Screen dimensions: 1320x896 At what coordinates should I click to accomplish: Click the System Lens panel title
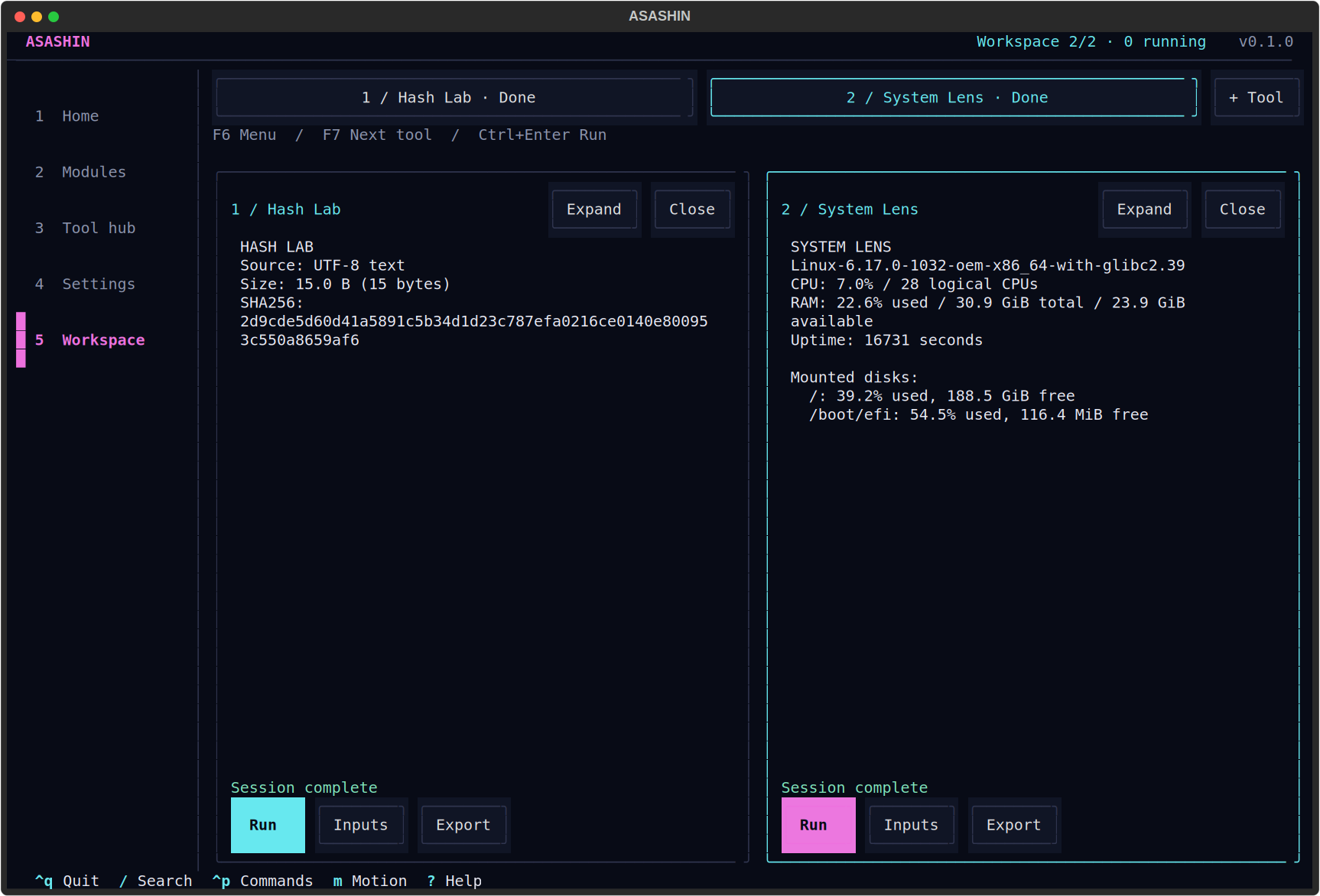pos(850,209)
